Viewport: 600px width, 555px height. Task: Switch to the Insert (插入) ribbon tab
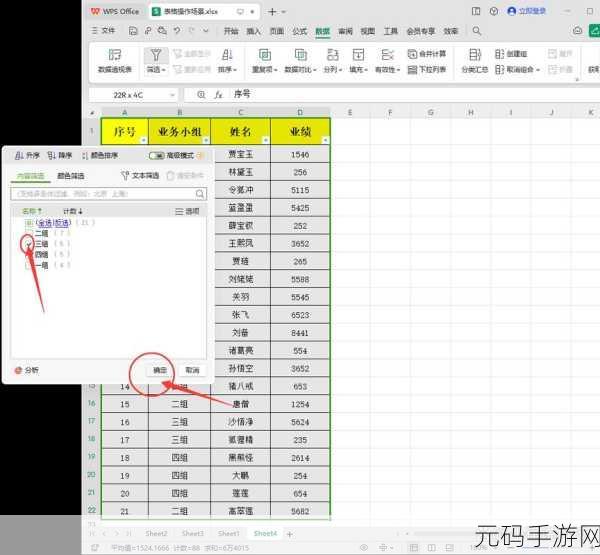coord(253,31)
